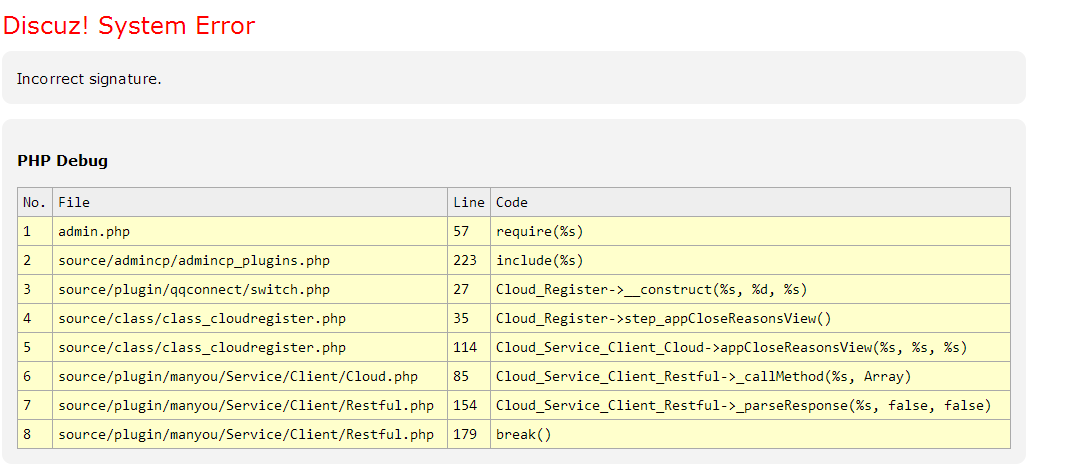
Task: Click the _parseResponse code cell
Action: point(743,405)
